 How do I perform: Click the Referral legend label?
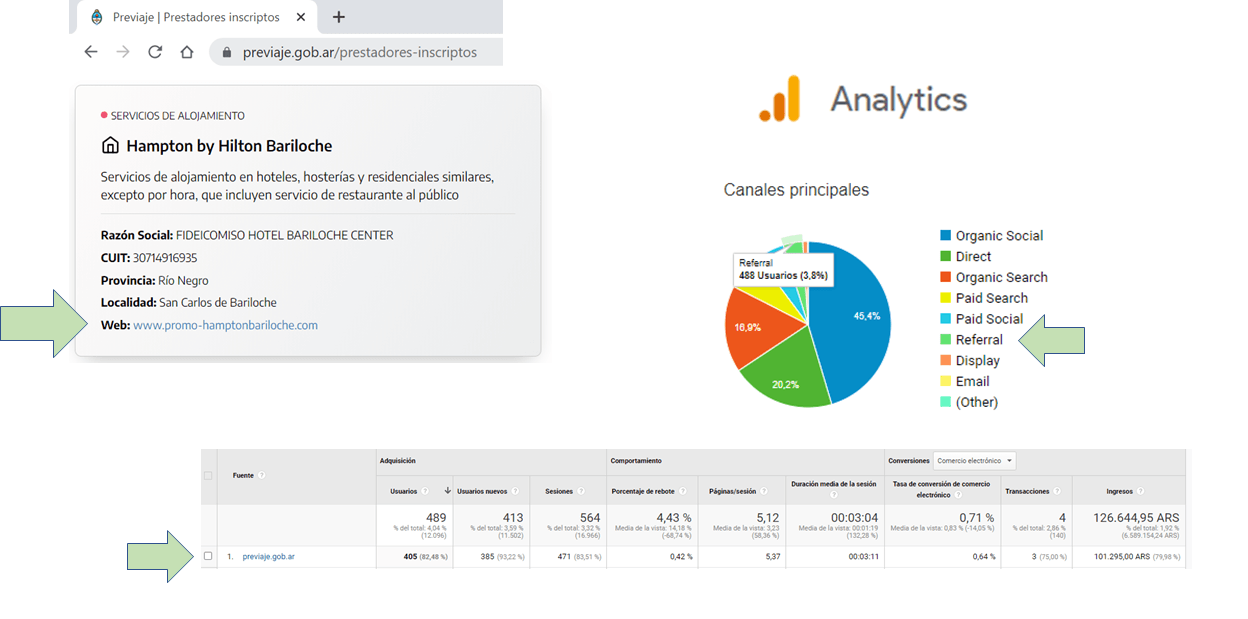[x=979, y=340]
